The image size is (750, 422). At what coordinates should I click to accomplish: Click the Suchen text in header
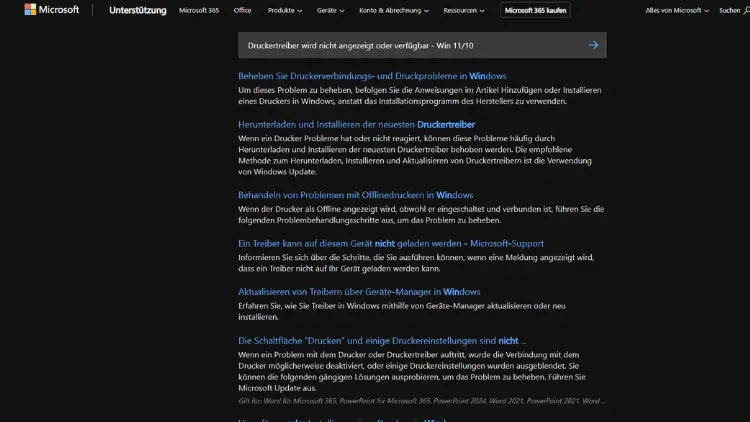click(729, 10)
